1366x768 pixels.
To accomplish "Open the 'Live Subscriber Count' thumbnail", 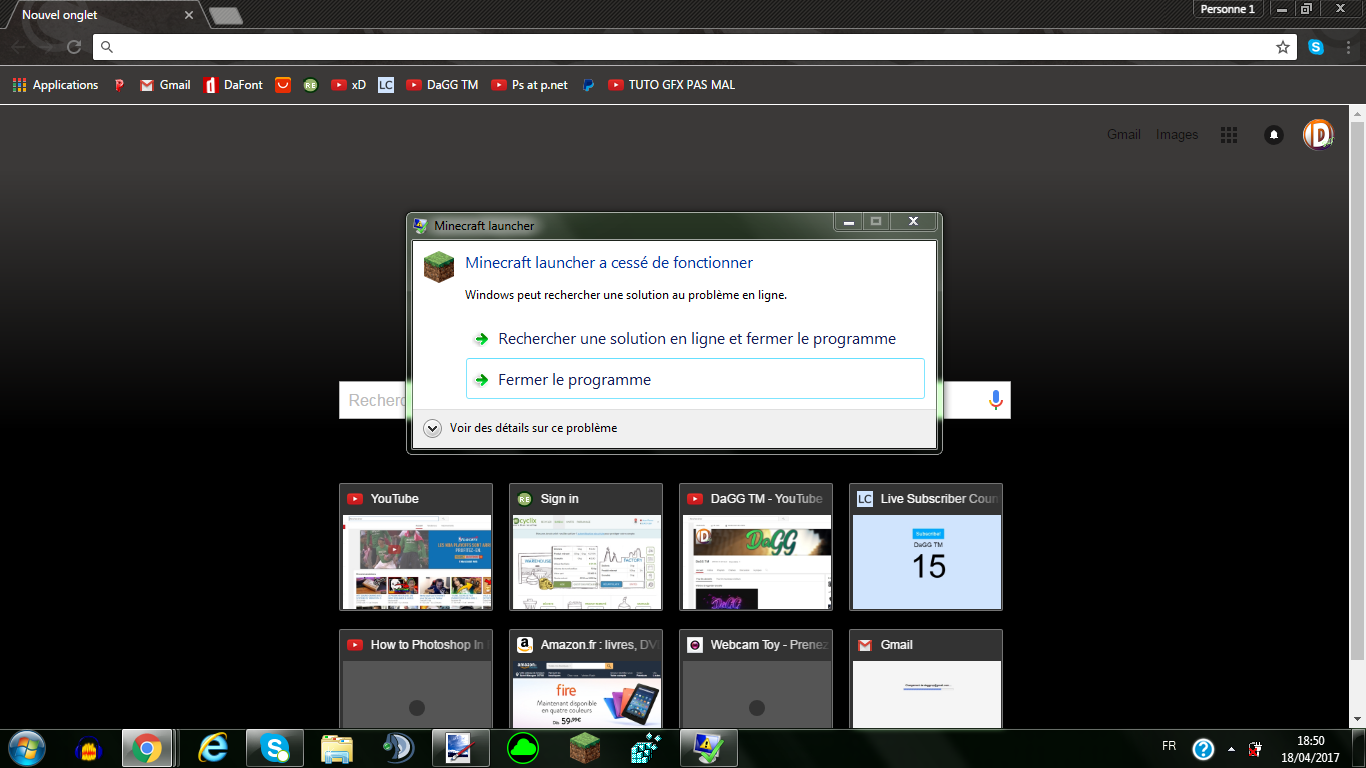I will pyautogui.click(x=926, y=547).
